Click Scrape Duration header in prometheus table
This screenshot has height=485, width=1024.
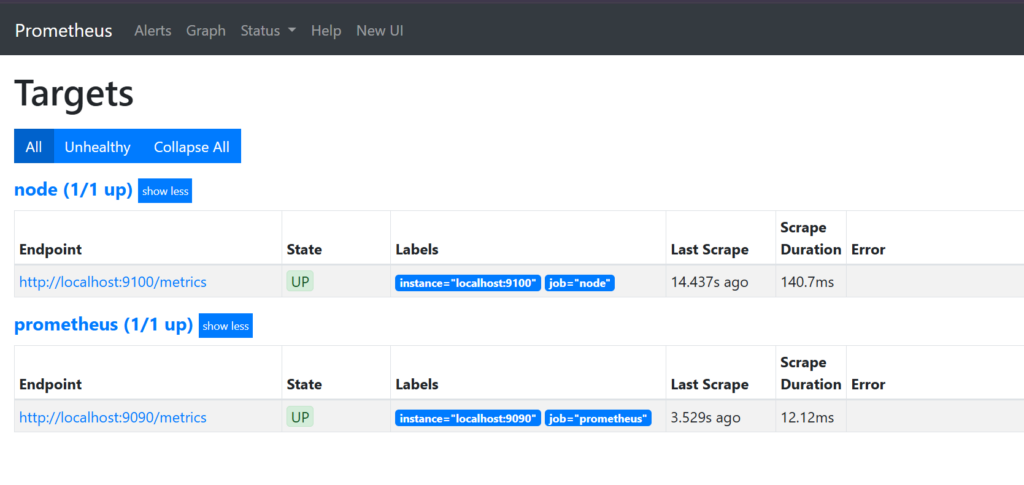tap(810, 373)
